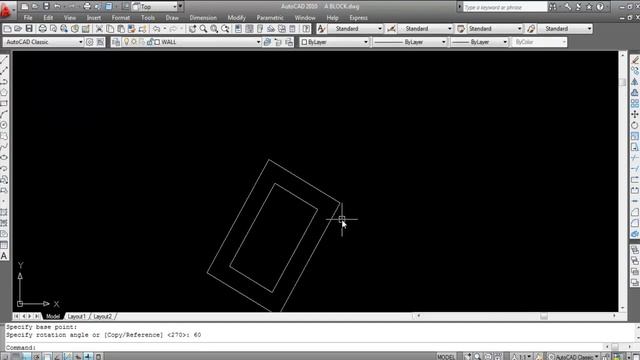Open Layer Properties Manager icon

click(x=116, y=42)
